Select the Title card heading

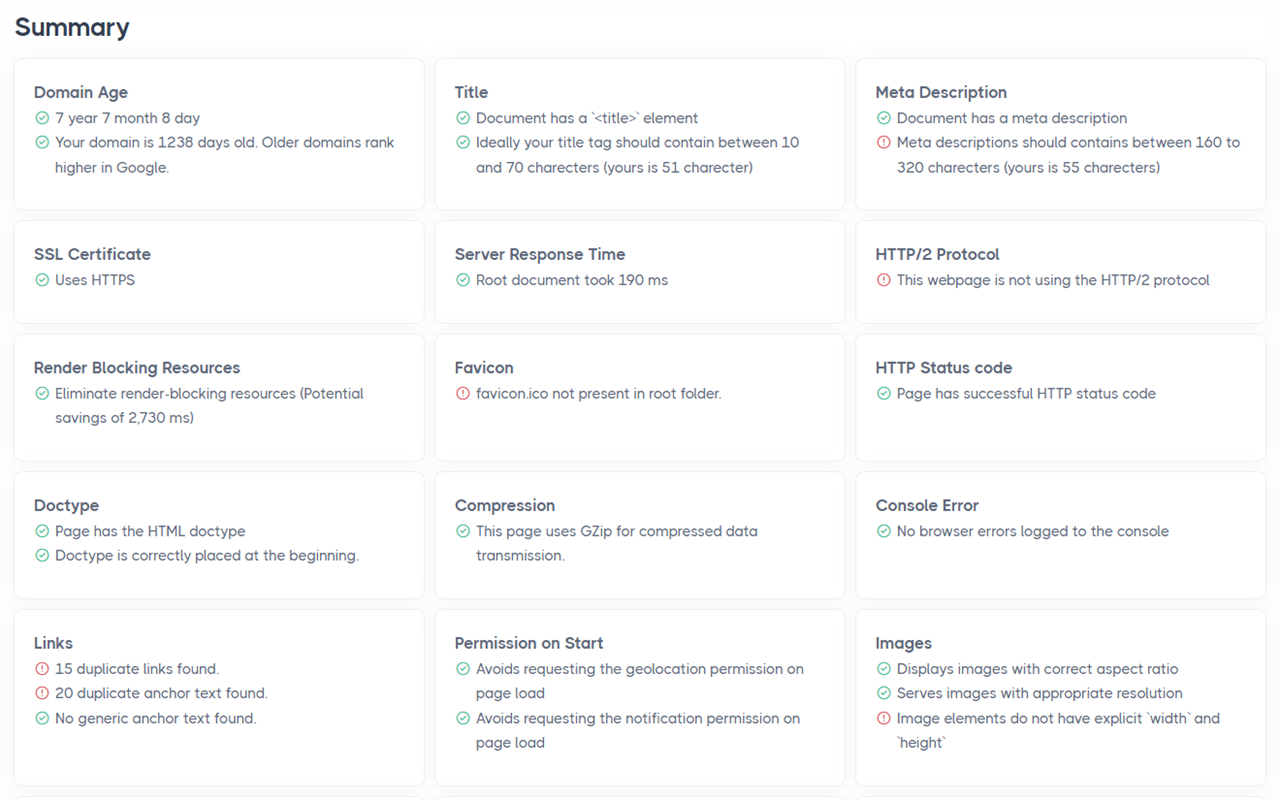[471, 92]
